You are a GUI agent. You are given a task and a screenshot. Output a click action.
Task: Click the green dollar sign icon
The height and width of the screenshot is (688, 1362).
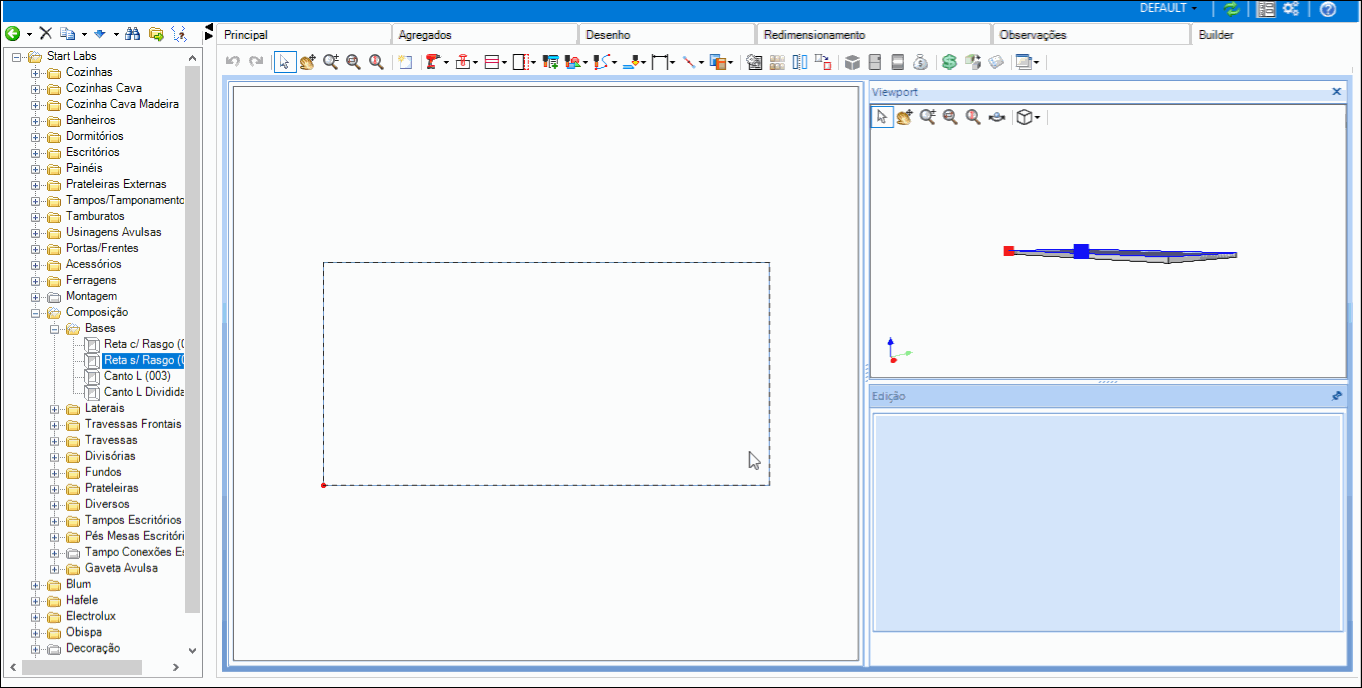click(x=949, y=62)
